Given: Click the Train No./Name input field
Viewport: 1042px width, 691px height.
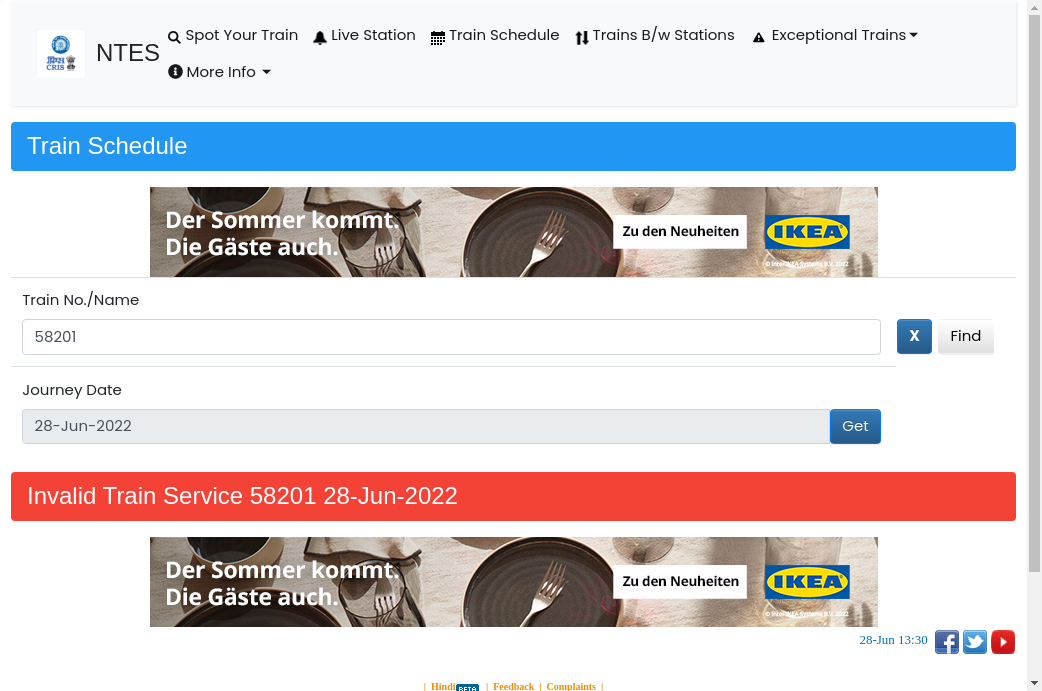Looking at the screenshot, I should pyautogui.click(x=451, y=337).
